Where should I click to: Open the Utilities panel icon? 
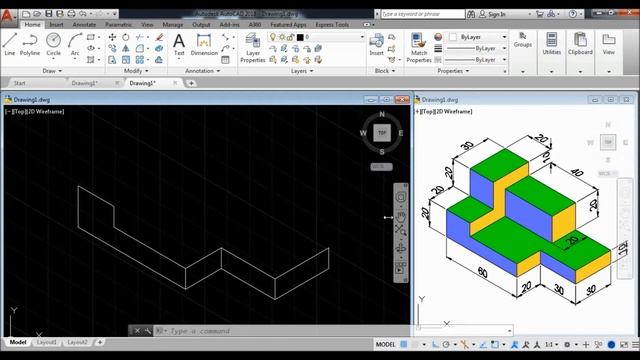551,44
